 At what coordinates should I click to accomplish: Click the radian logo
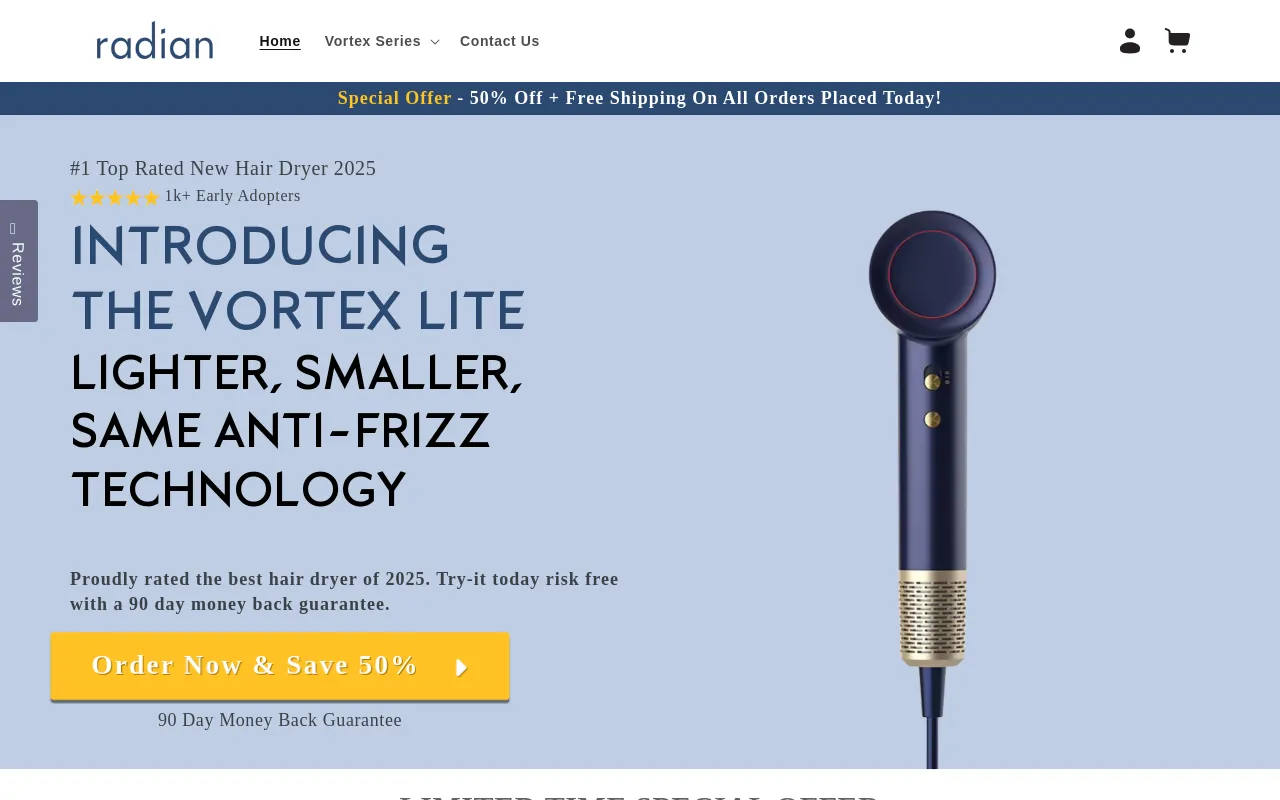155,41
